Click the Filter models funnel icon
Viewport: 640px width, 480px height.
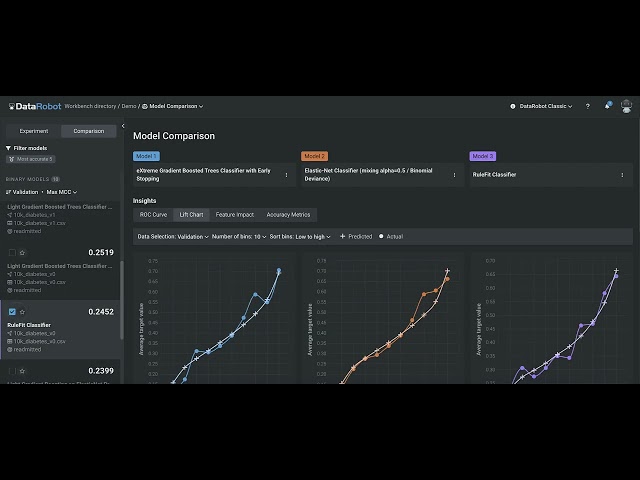8,148
